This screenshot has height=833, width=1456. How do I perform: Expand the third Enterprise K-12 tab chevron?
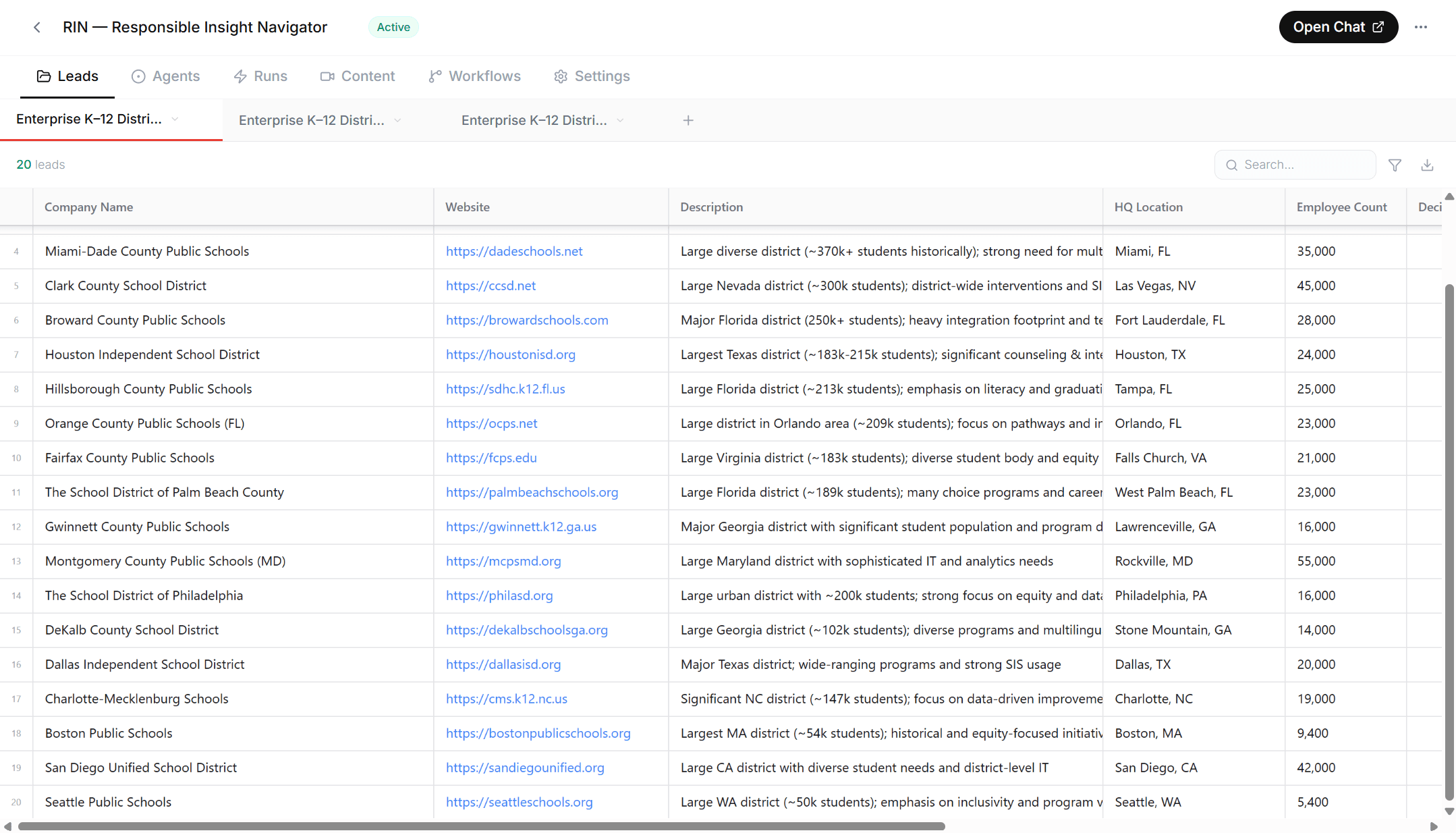pos(621,120)
